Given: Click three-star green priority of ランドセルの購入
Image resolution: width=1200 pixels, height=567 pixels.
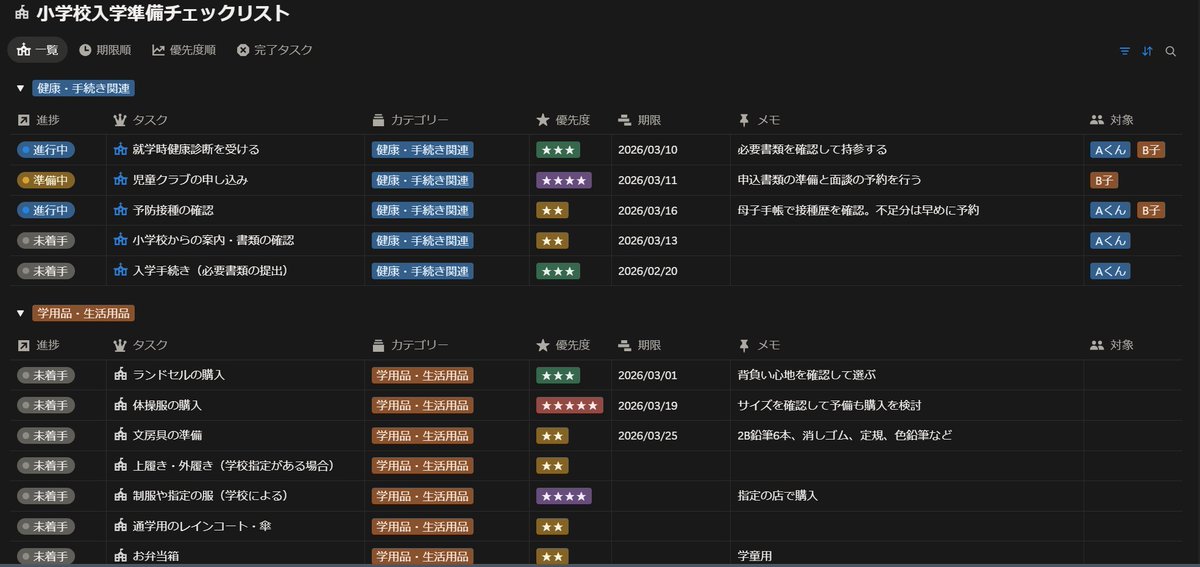Looking at the screenshot, I should click(558, 375).
